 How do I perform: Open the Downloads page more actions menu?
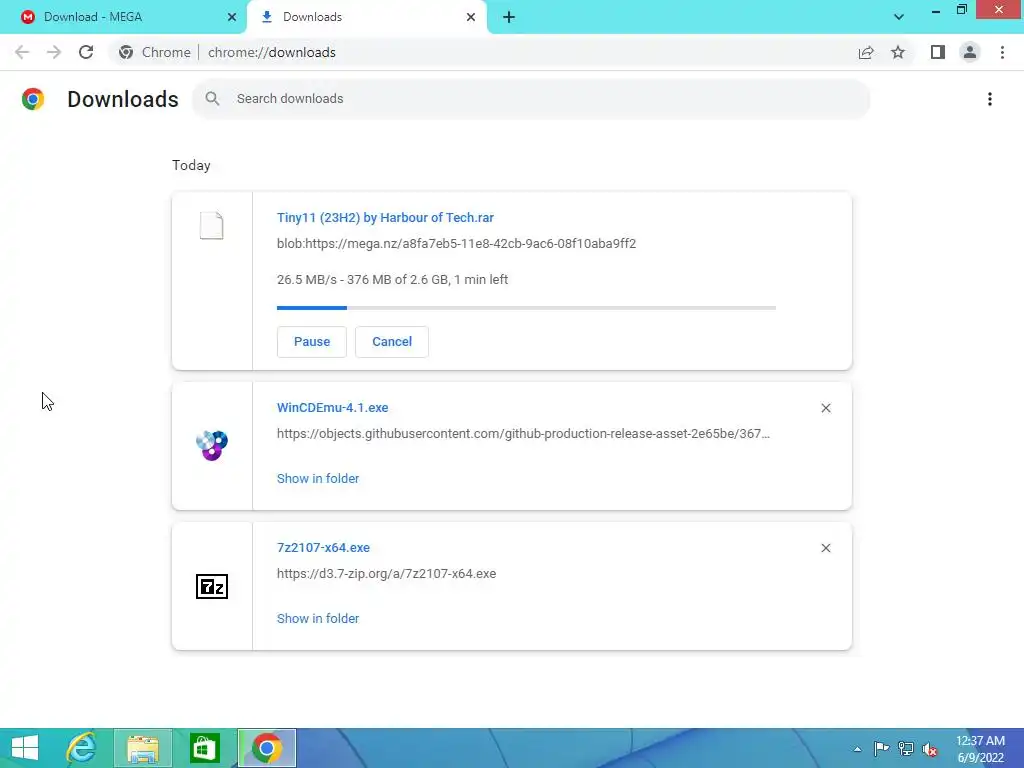(x=990, y=99)
